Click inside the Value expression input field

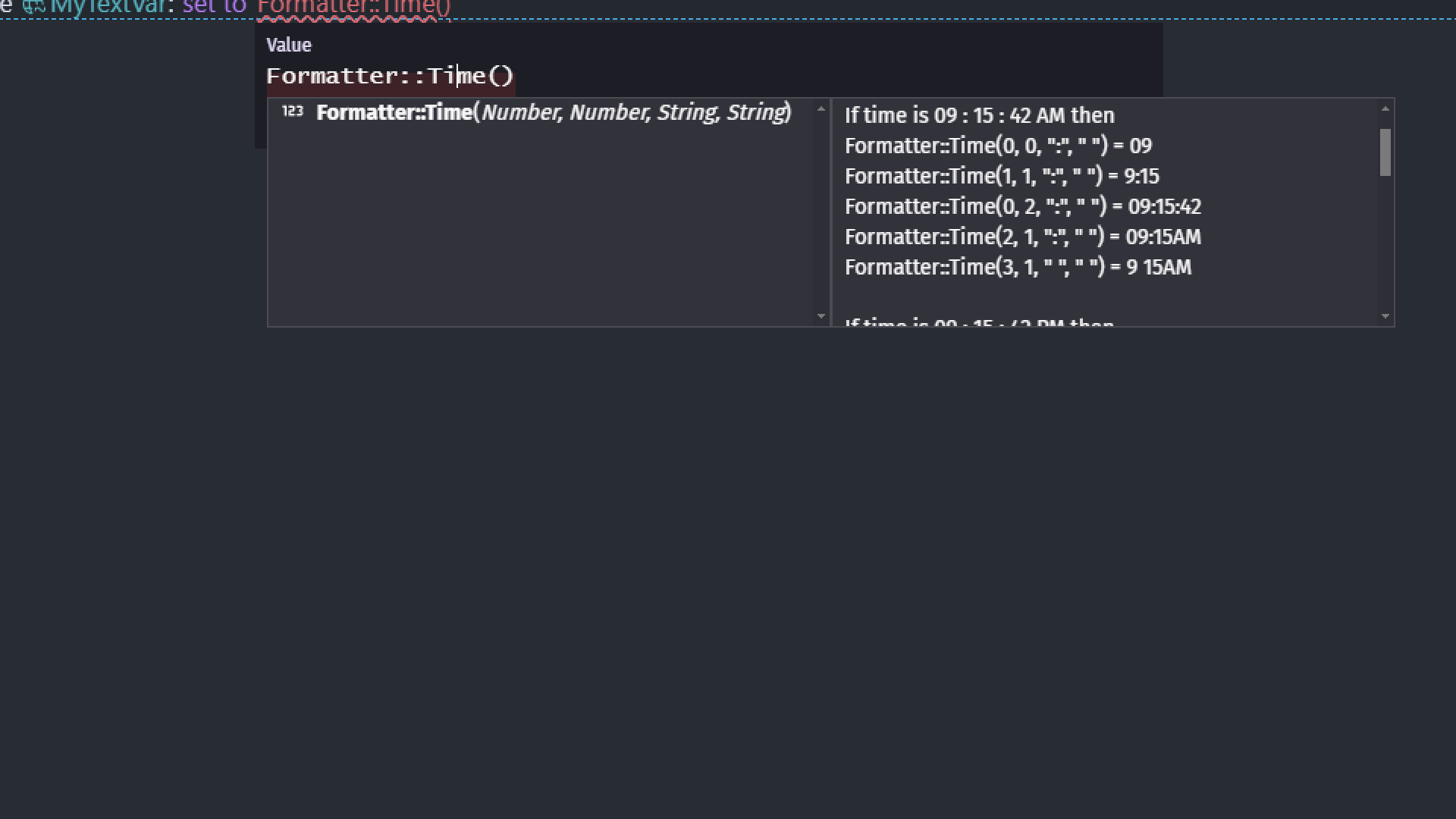682,76
